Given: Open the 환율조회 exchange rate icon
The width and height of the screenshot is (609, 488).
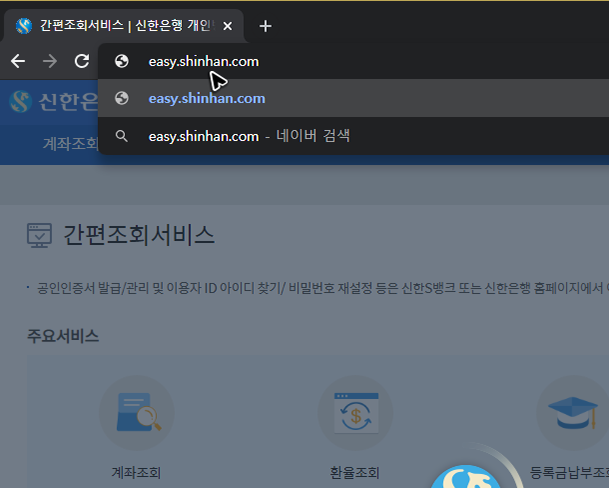Looking at the screenshot, I should (355, 413).
